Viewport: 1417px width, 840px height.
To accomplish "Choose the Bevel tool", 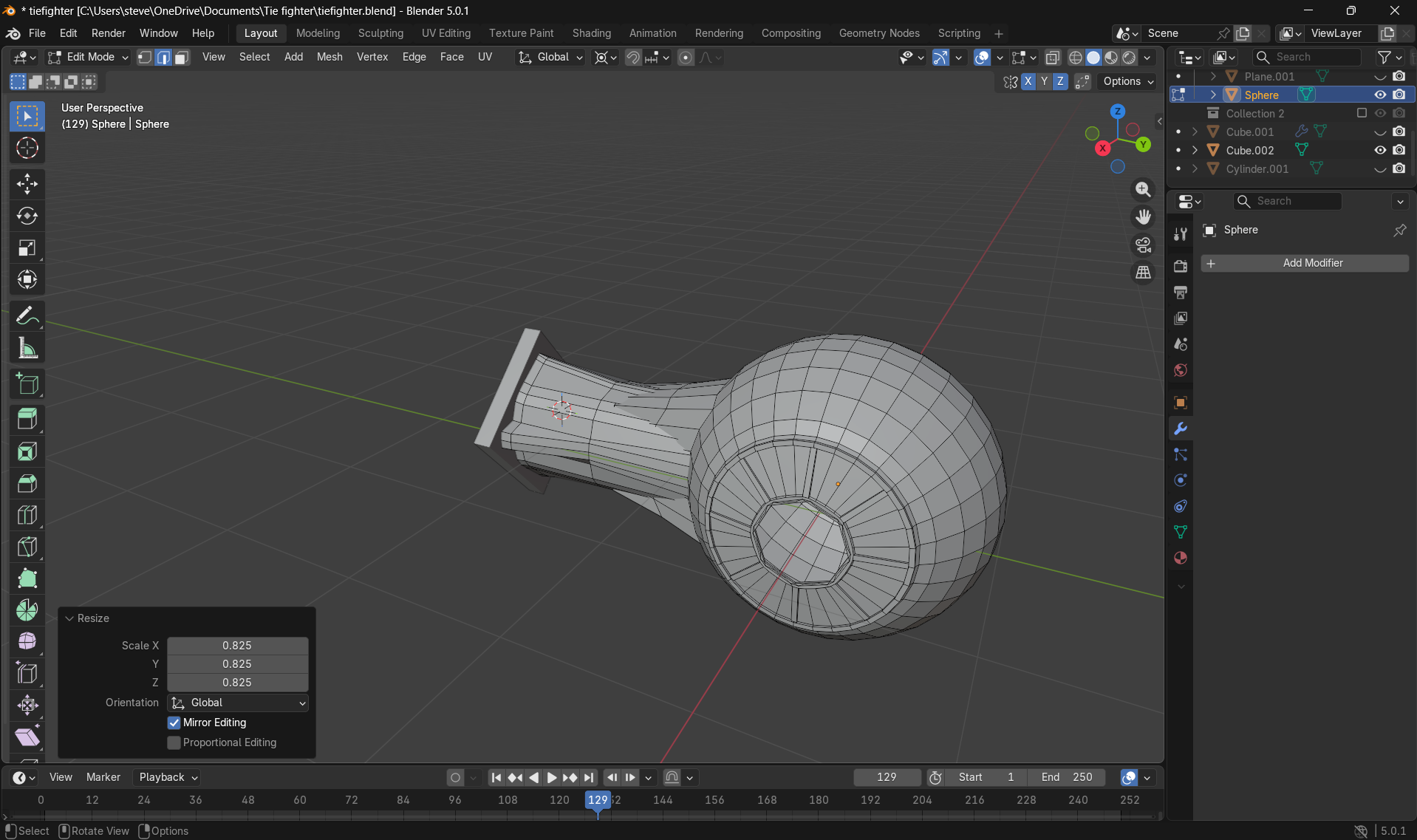I will [27, 483].
